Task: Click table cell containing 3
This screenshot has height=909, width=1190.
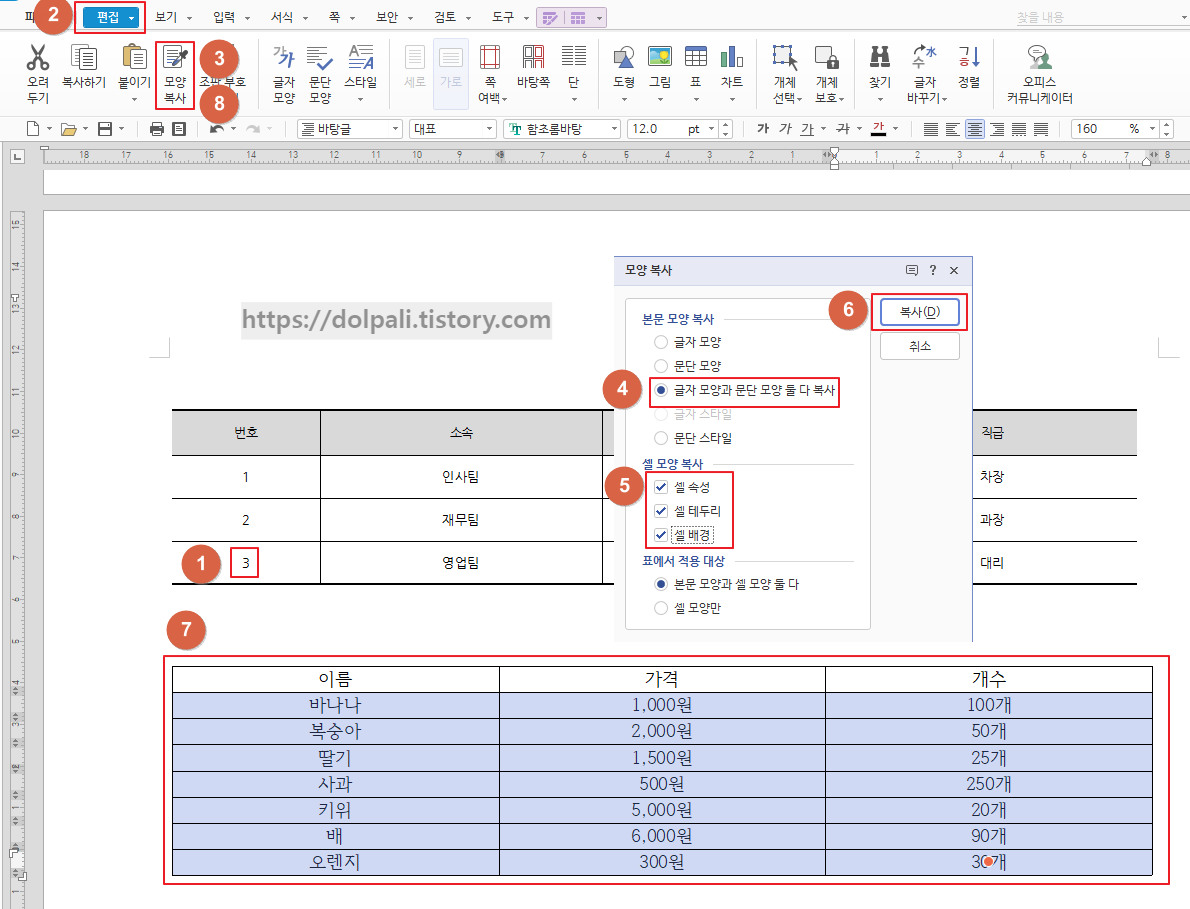Action: pyautogui.click(x=245, y=563)
